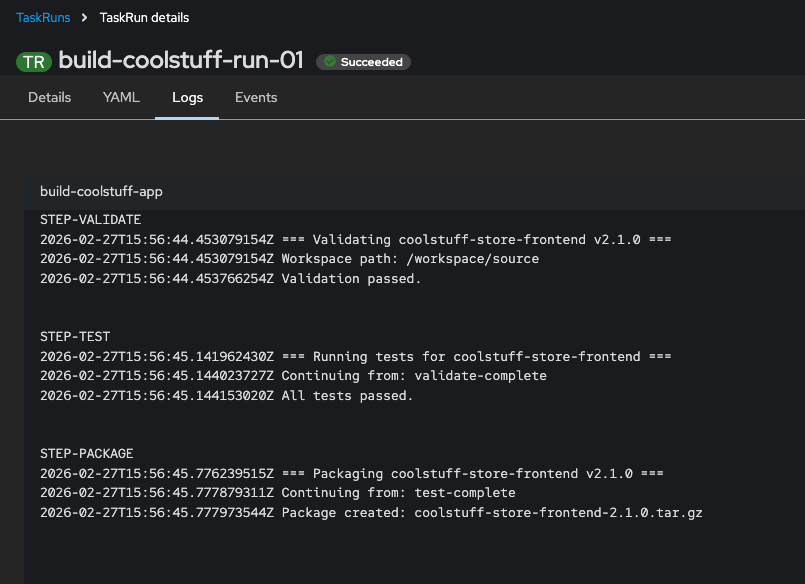Image resolution: width=805 pixels, height=584 pixels.
Task: Click the breadcrumb chevron separator
Action: 84,17
